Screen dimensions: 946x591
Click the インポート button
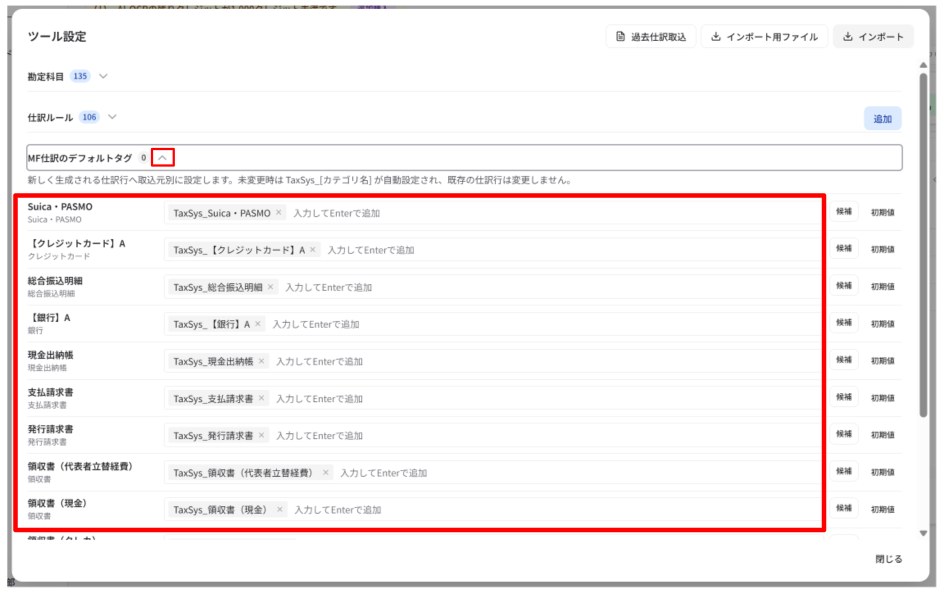pyautogui.click(x=873, y=37)
